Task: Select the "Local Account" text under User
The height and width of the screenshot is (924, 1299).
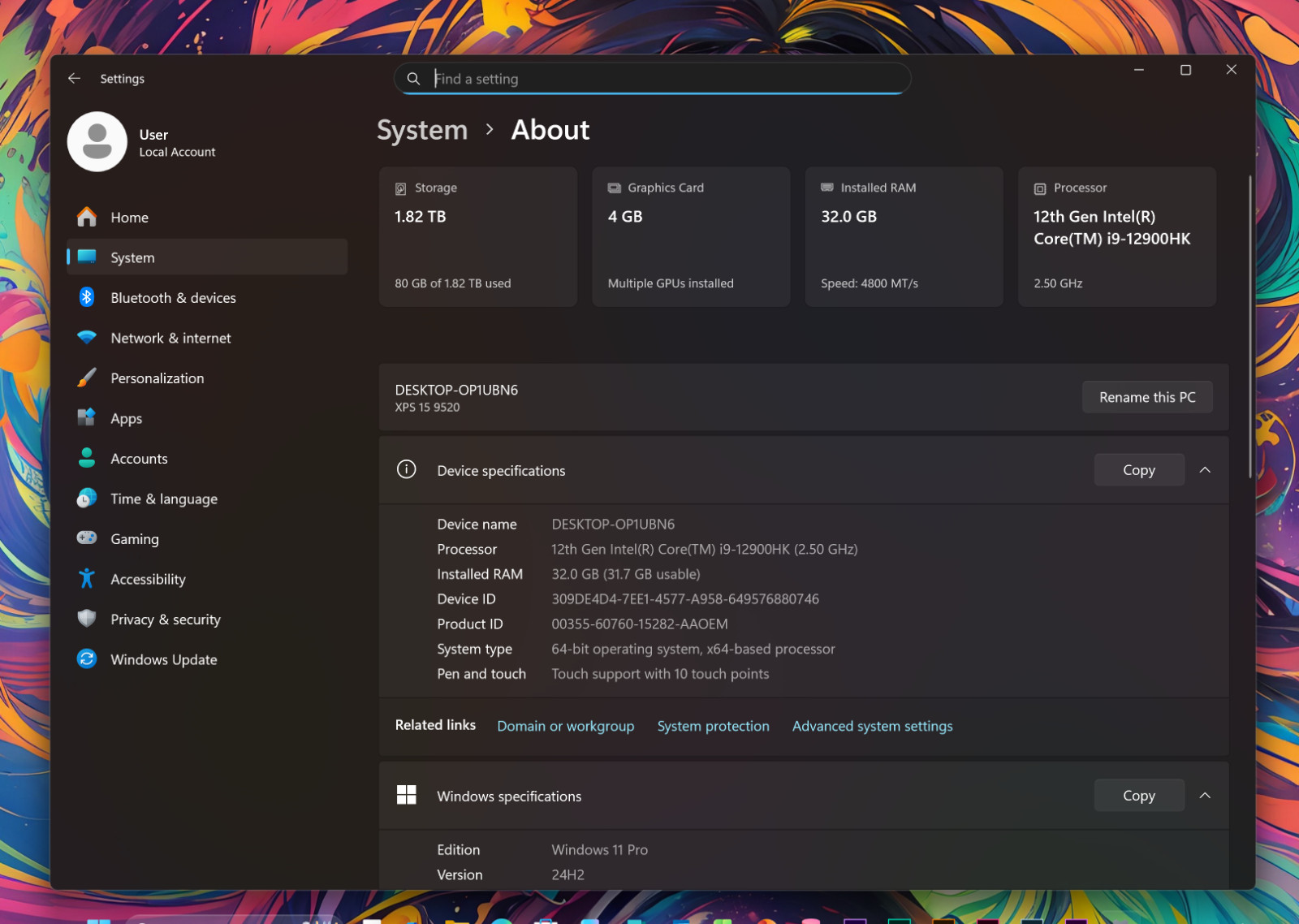Action: 177,152
